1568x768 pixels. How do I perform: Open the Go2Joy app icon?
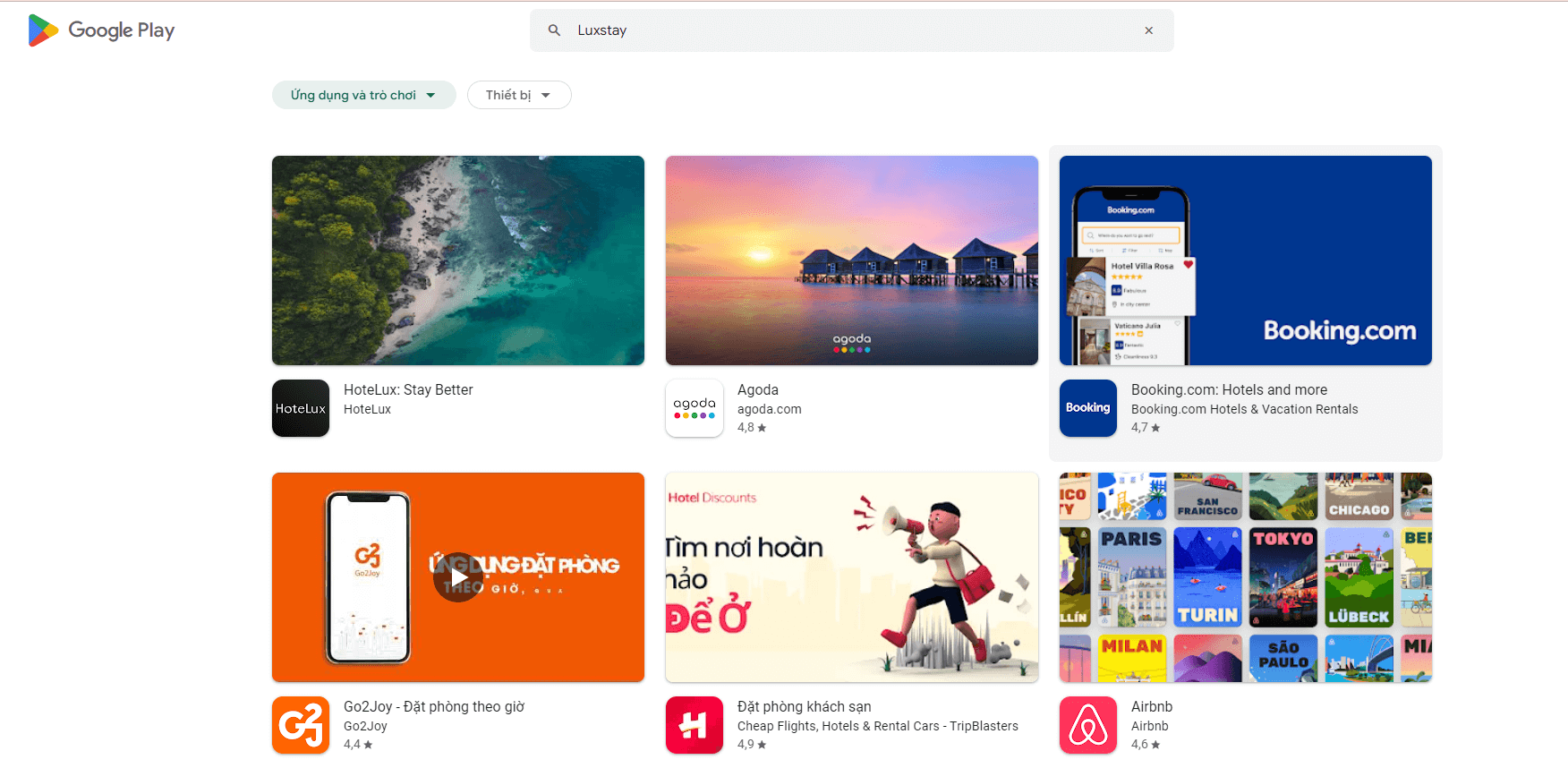pyautogui.click(x=301, y=725)
